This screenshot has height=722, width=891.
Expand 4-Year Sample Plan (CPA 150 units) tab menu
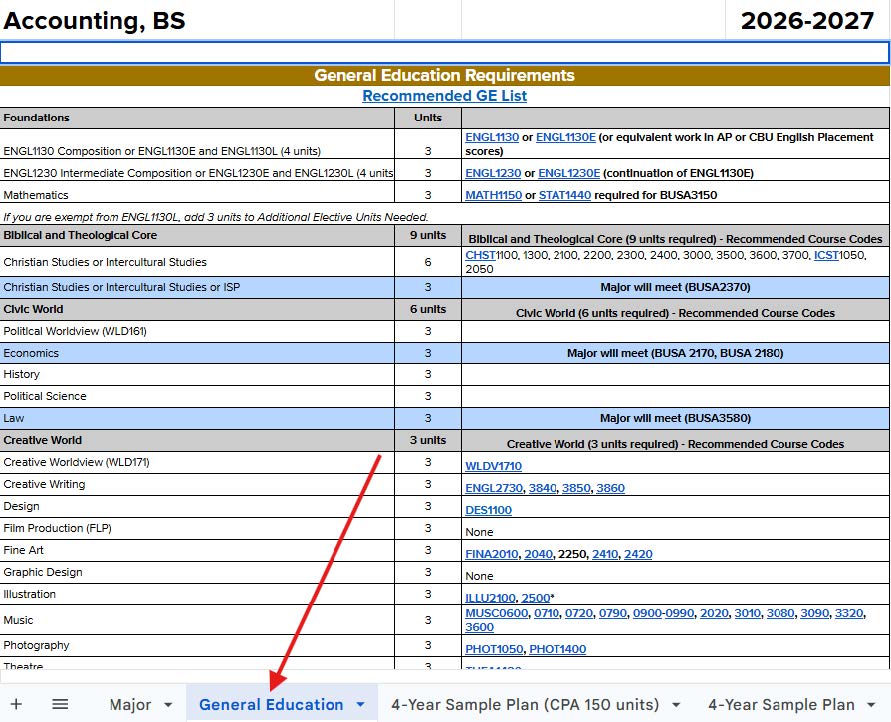coord(676,705)
